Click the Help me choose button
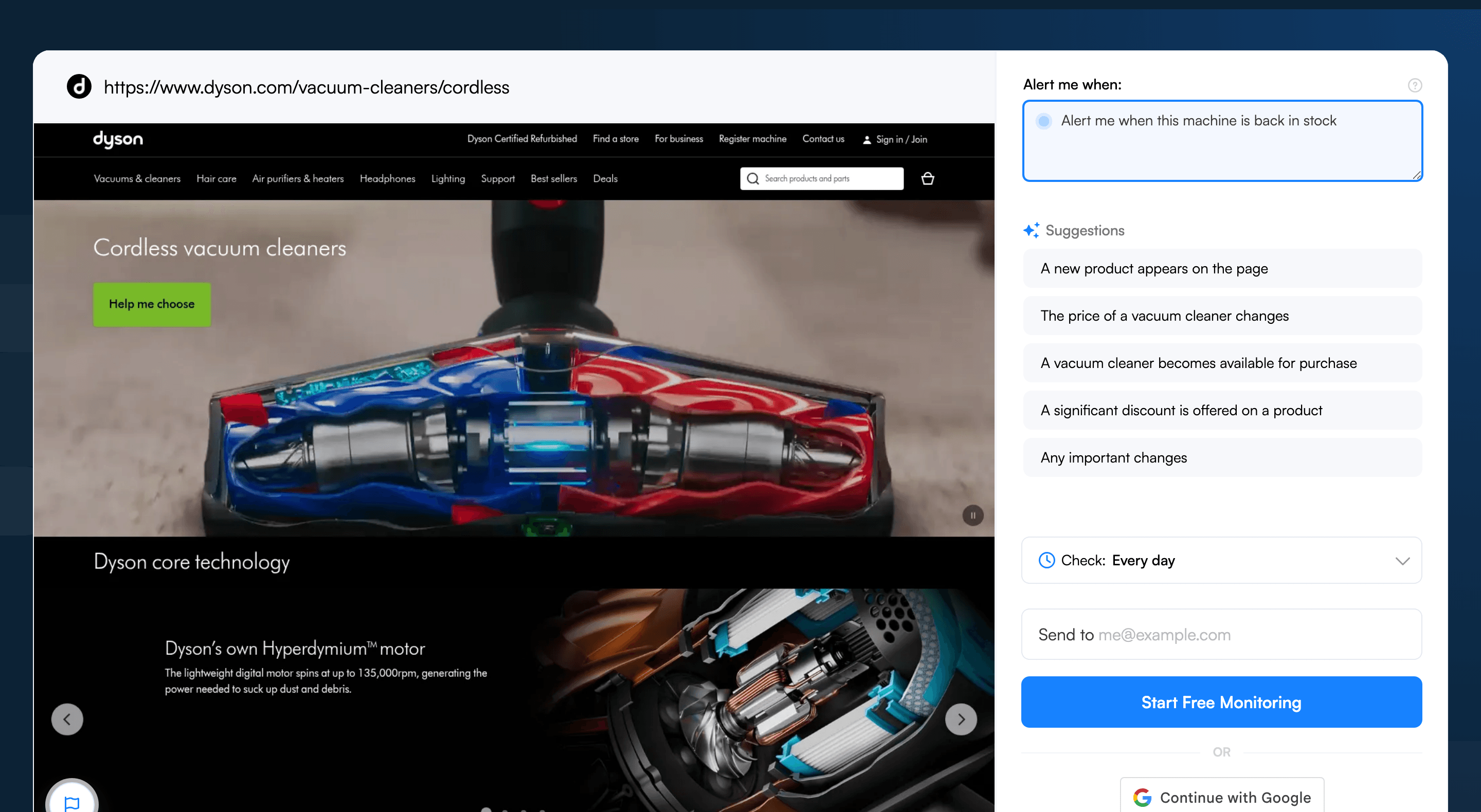This screenshot has height=812, width=1481. pos(152,304)
